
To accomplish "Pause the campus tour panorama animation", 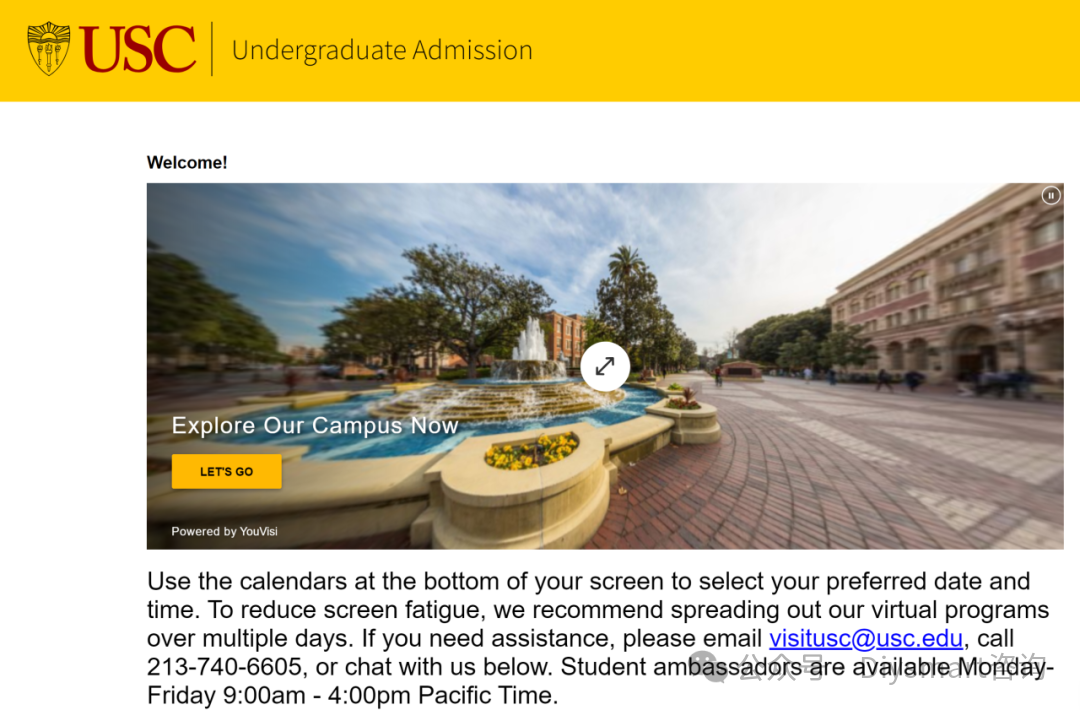I will [x=1050, y=196].
